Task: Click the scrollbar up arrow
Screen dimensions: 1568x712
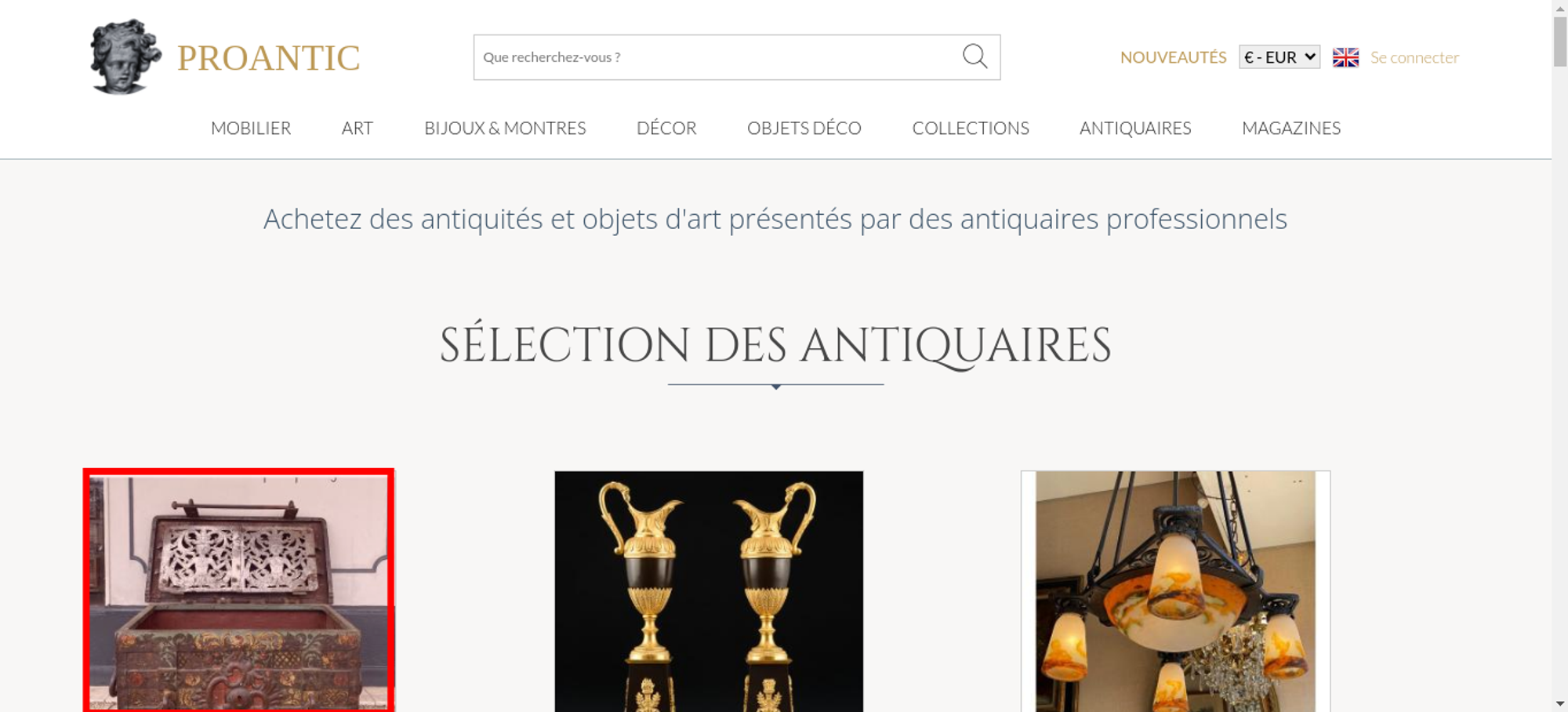Action: coord(1560,7)
